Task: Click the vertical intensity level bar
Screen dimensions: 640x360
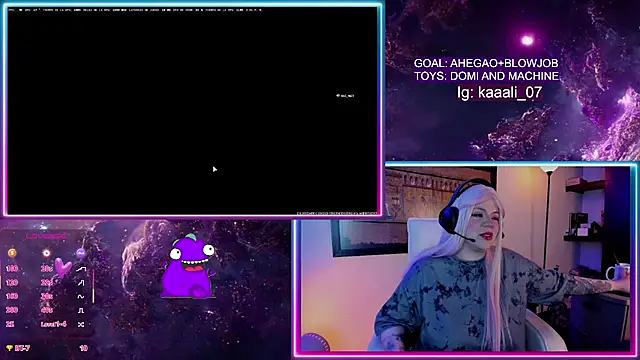Action: 93,286
